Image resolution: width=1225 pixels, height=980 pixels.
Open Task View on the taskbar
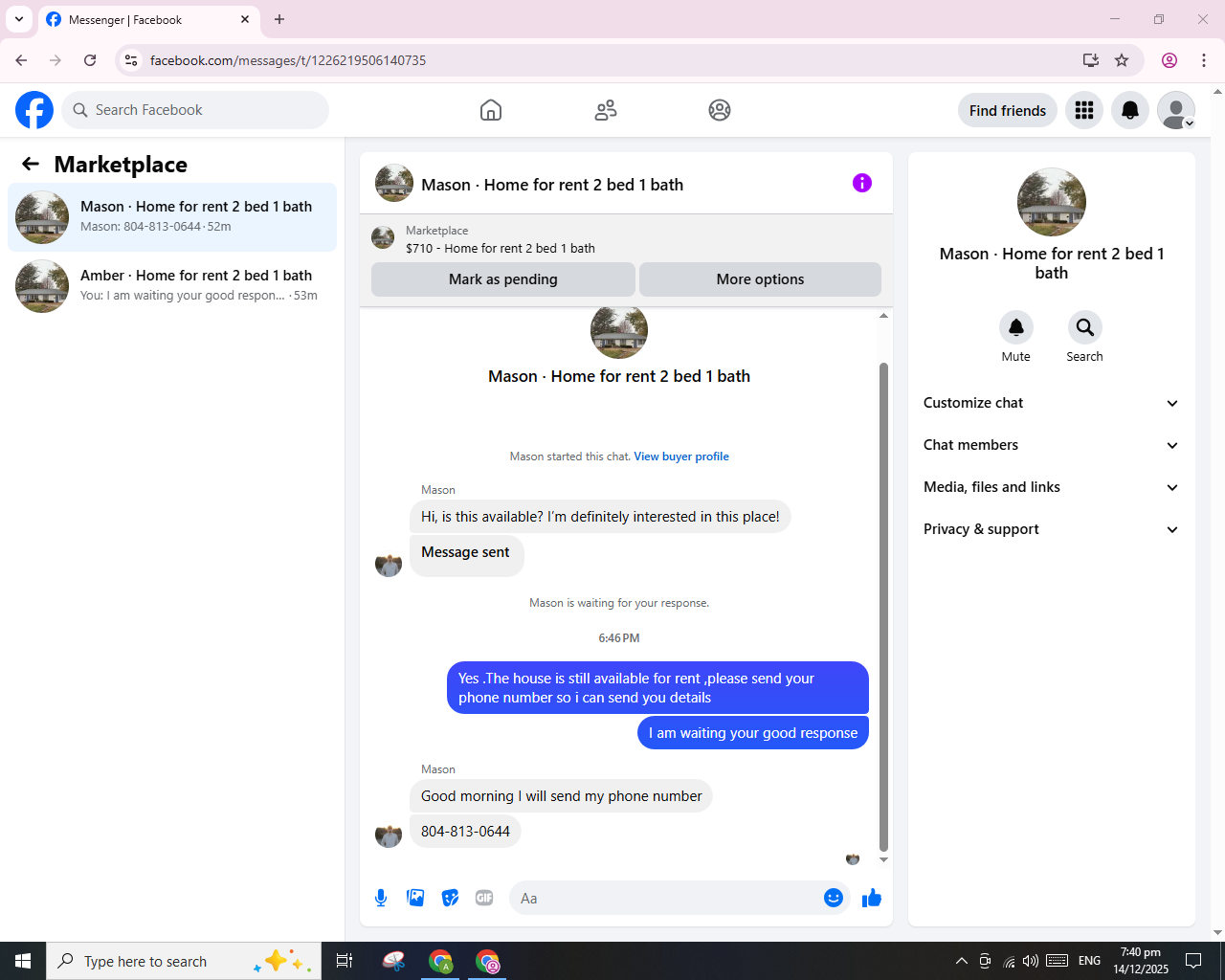[345, 961]
